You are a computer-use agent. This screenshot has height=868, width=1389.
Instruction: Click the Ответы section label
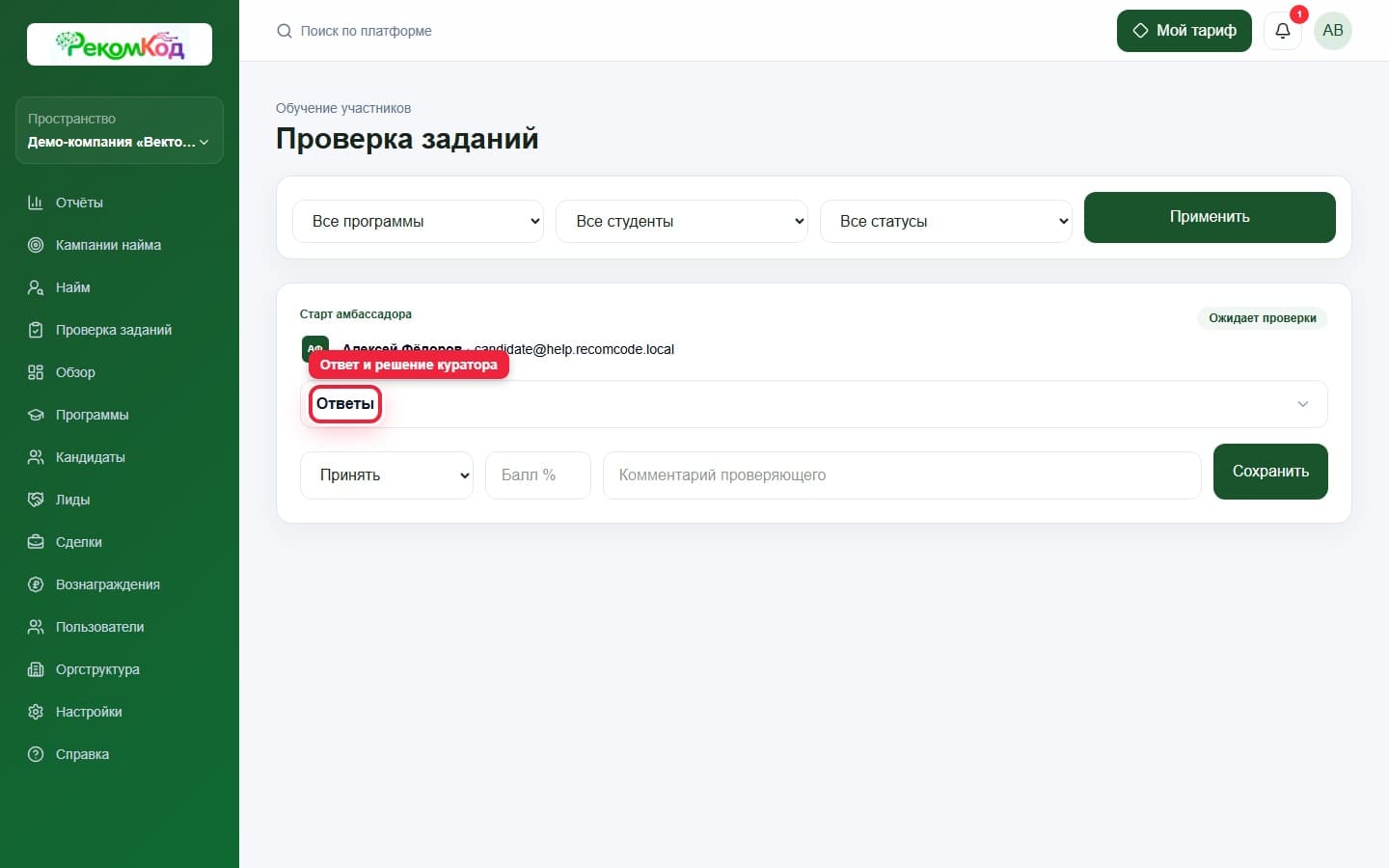[x=345, y=404]
